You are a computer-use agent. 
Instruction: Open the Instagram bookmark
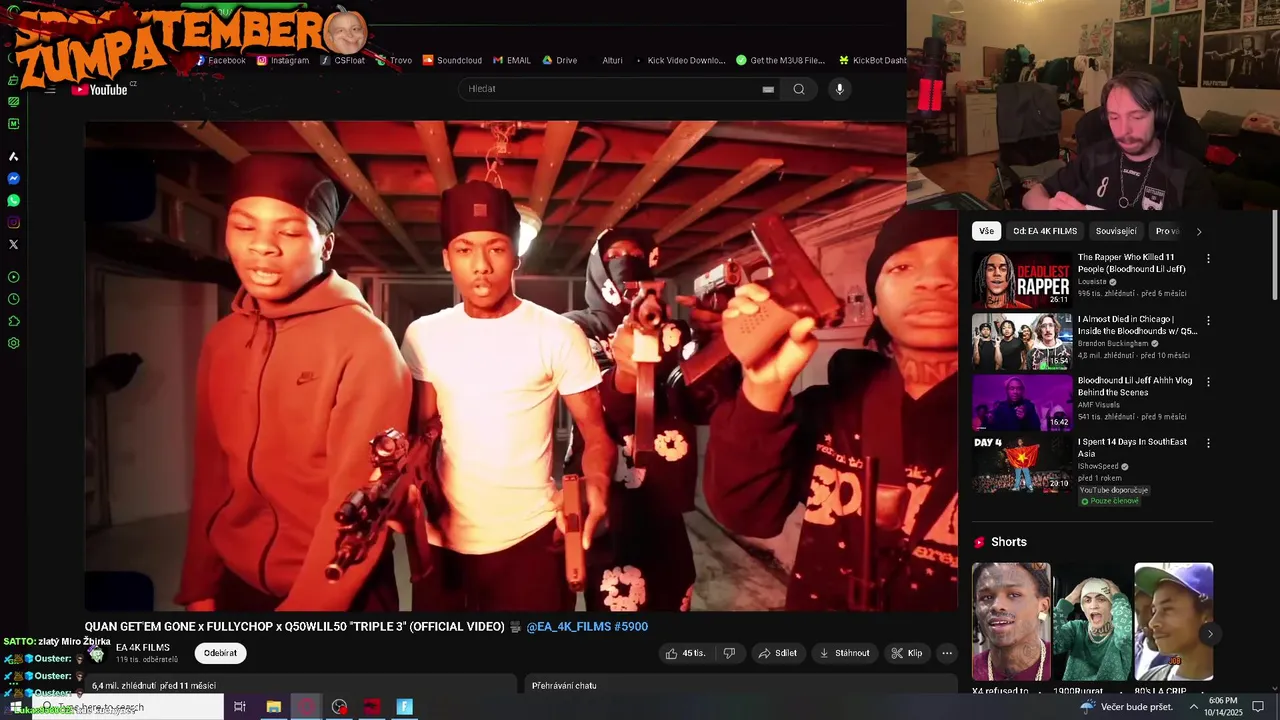tap(283, 60)
